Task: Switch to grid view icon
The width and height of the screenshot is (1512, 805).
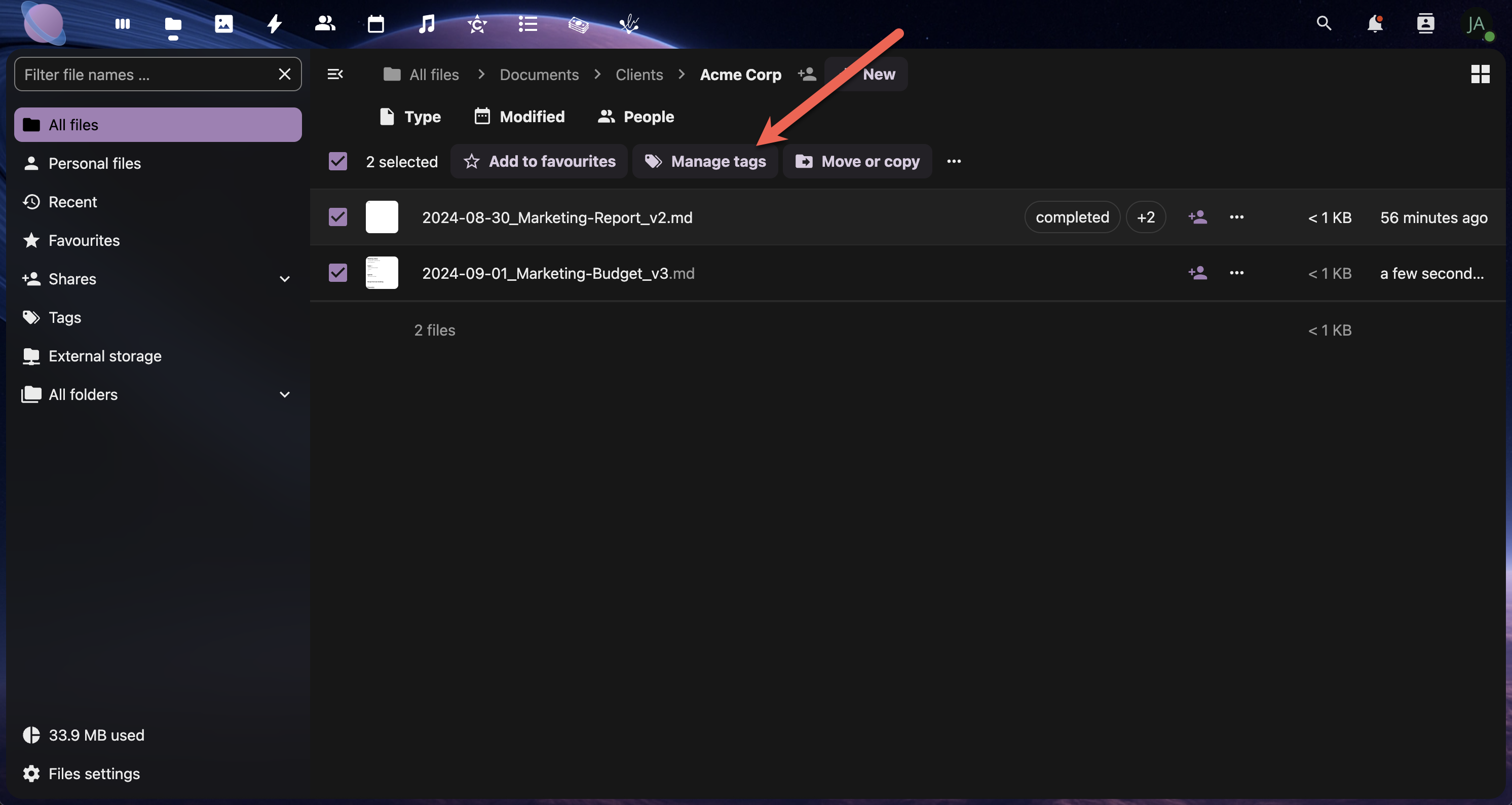Action: [x=1480, y=75]
